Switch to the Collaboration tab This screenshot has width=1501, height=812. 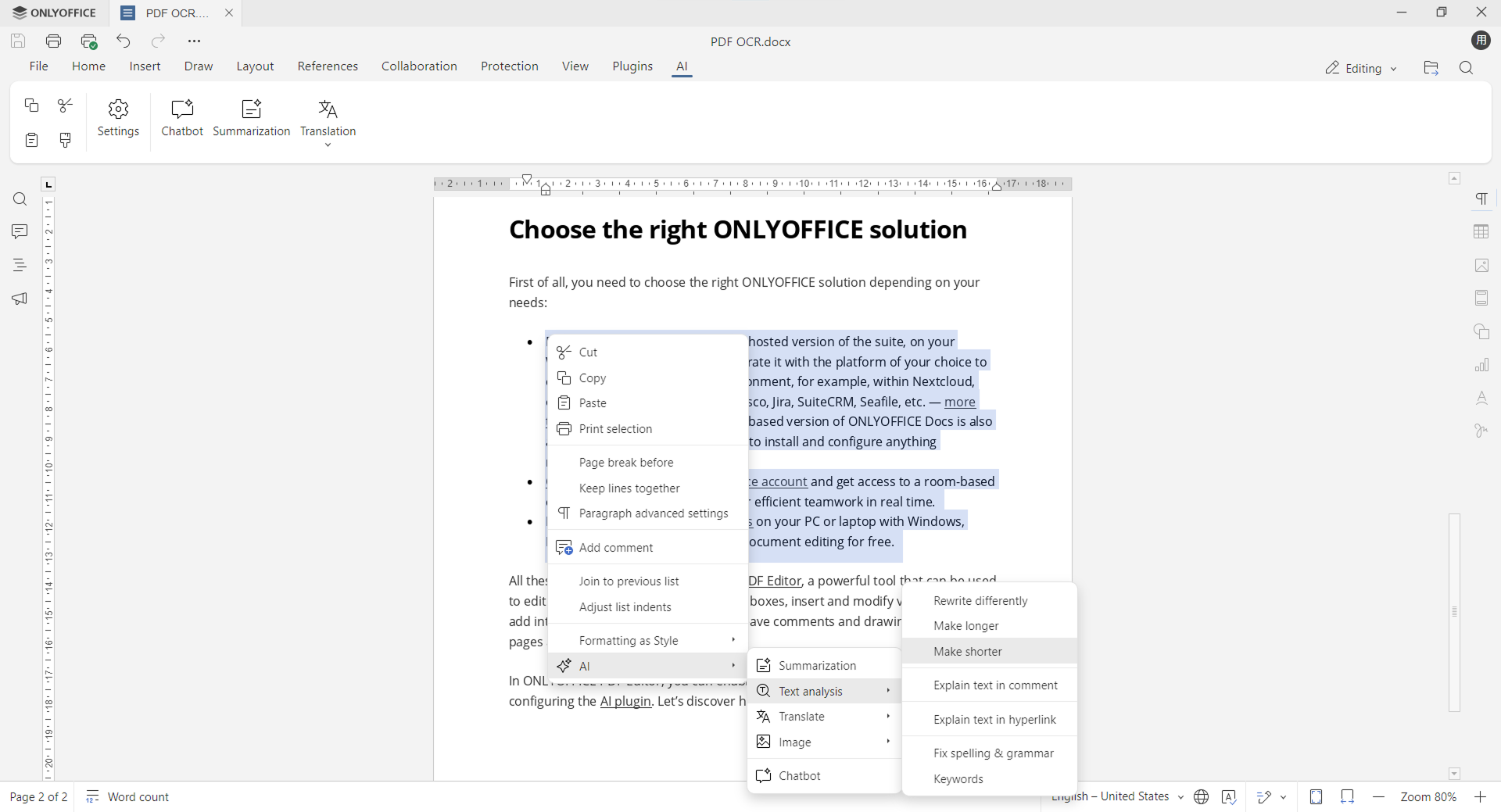(x=419, y=66)
